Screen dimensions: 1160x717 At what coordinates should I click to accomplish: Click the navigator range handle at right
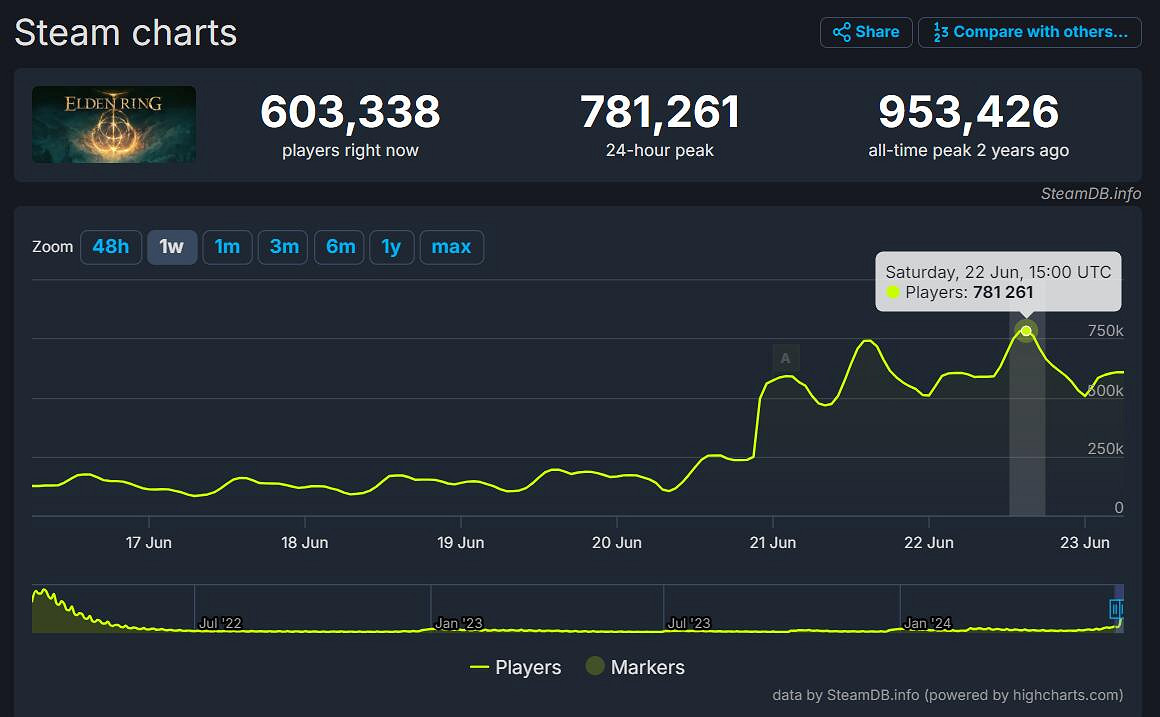pyautogui.click(x=1116, y=609)
